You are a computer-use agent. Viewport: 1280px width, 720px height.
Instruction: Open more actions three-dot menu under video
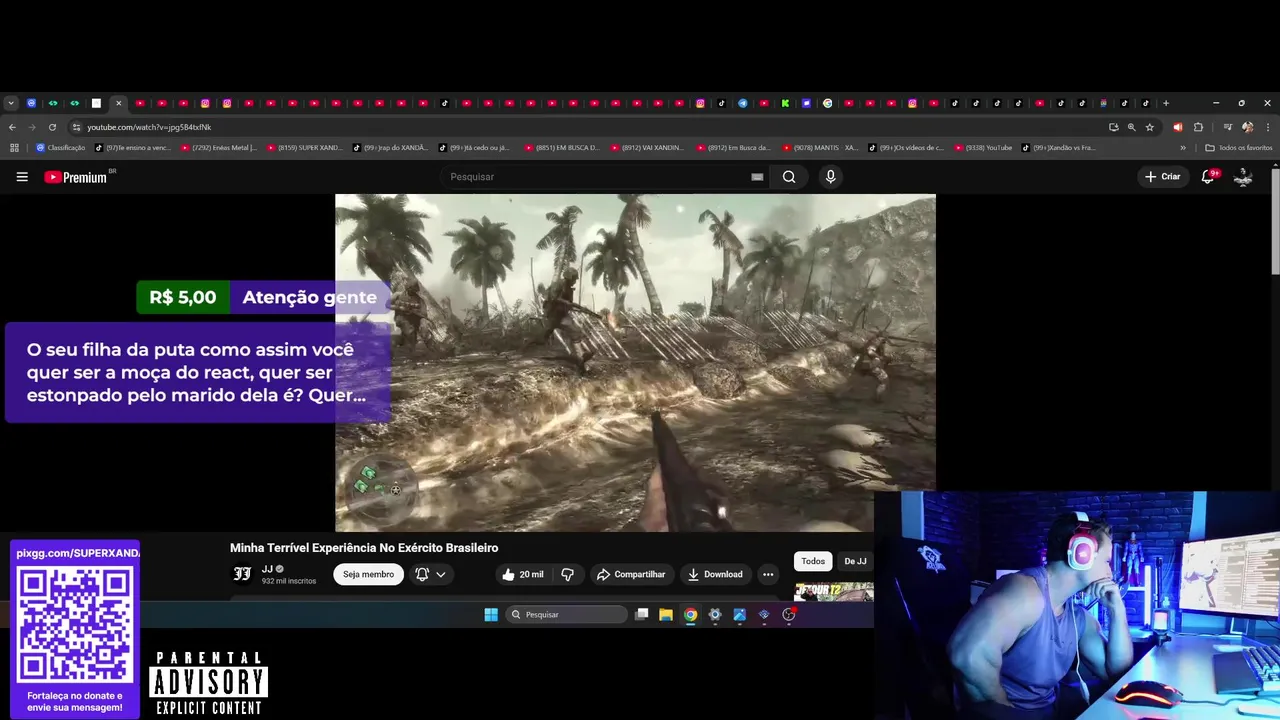pyautogui.click(x=768, y=574)
